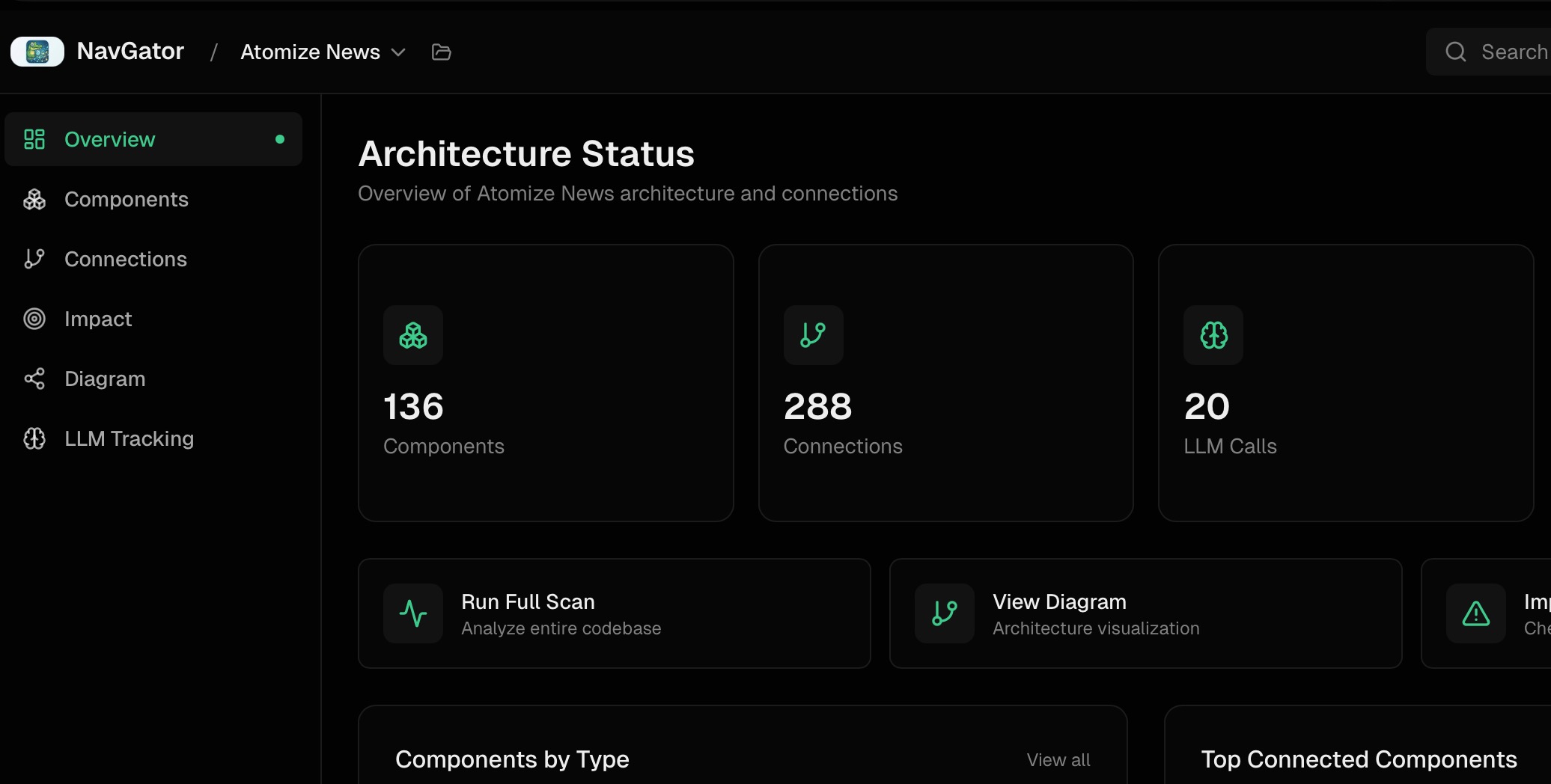1551x784 pixels.
Task: Click View all in Components by Type
Action: [1058, 759]
